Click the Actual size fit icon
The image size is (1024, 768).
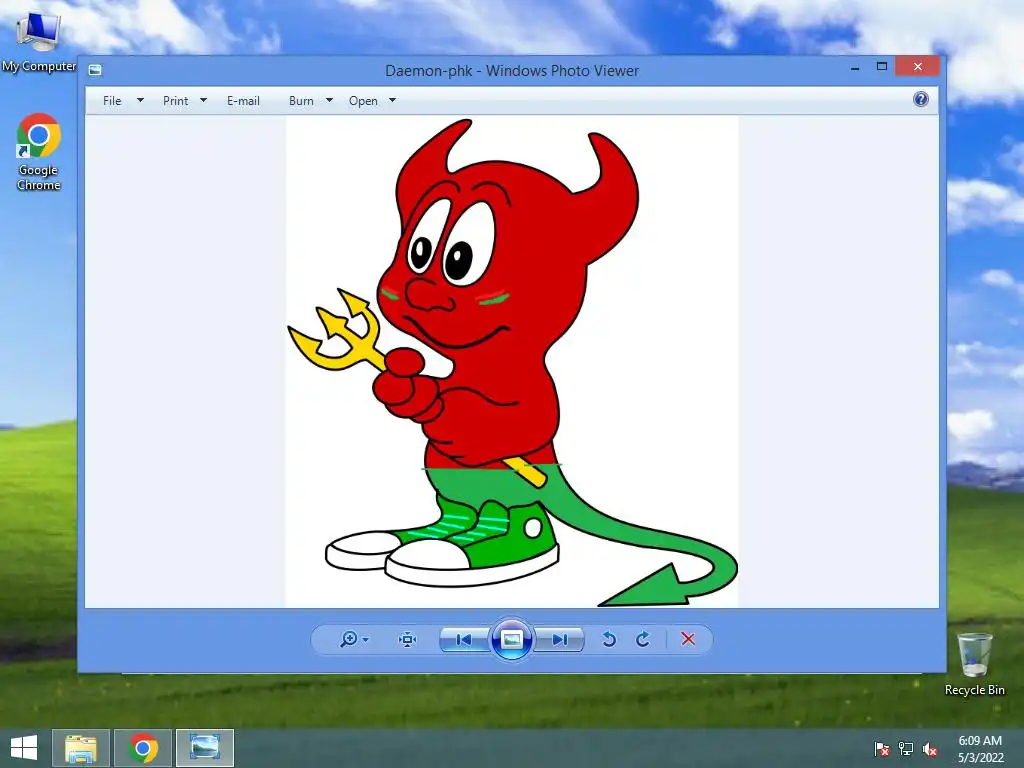point(408,639)
